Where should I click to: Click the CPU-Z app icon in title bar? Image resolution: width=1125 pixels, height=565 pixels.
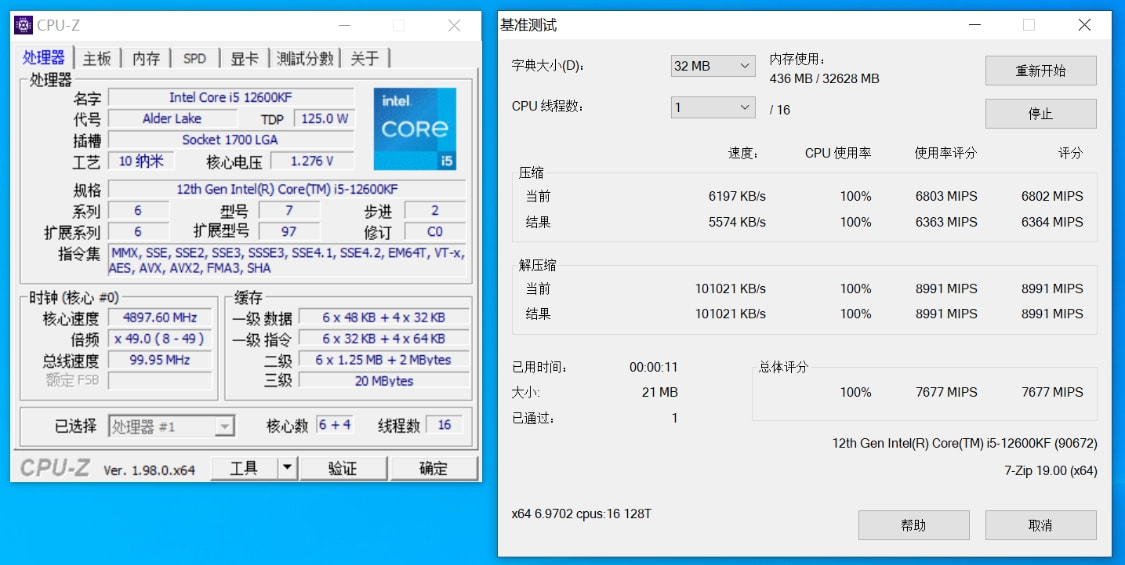[24, 25]
